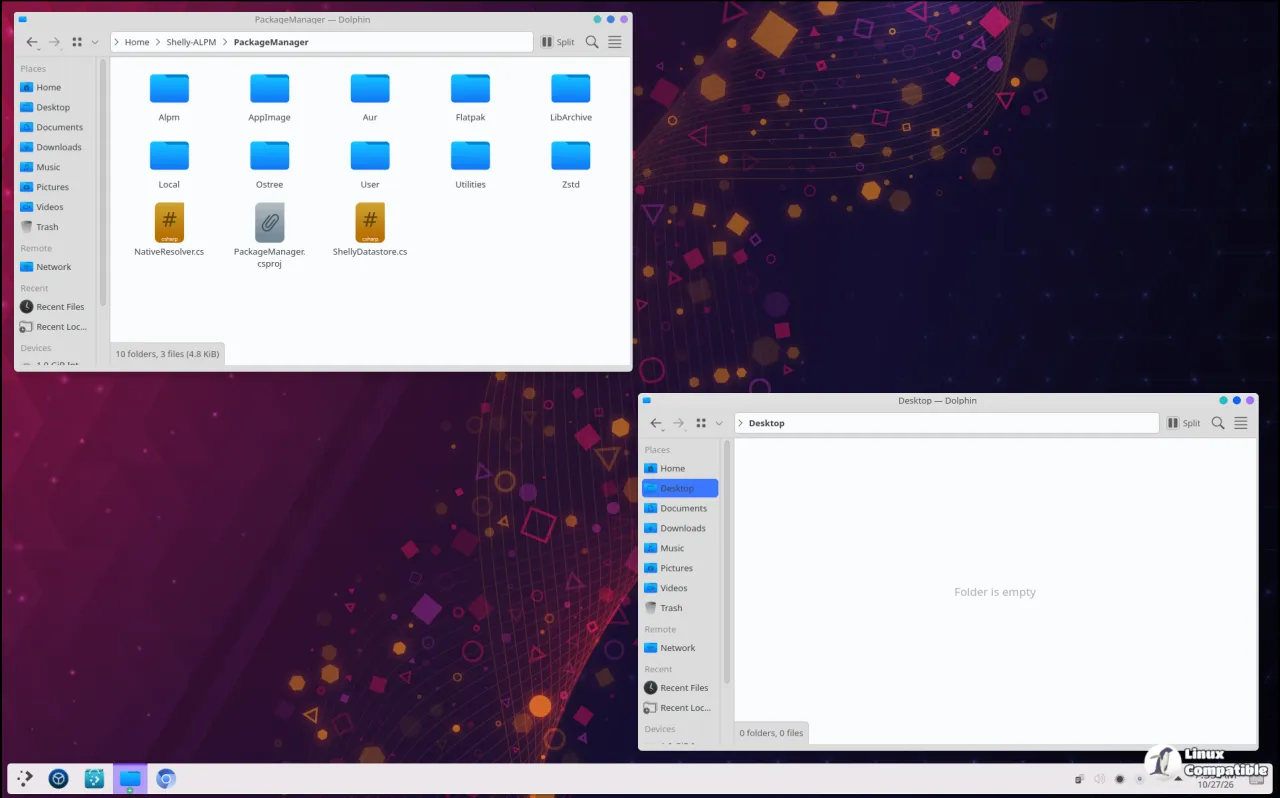
Task: Select the PackageManager.csproj file
Action: tap(269, 236)
